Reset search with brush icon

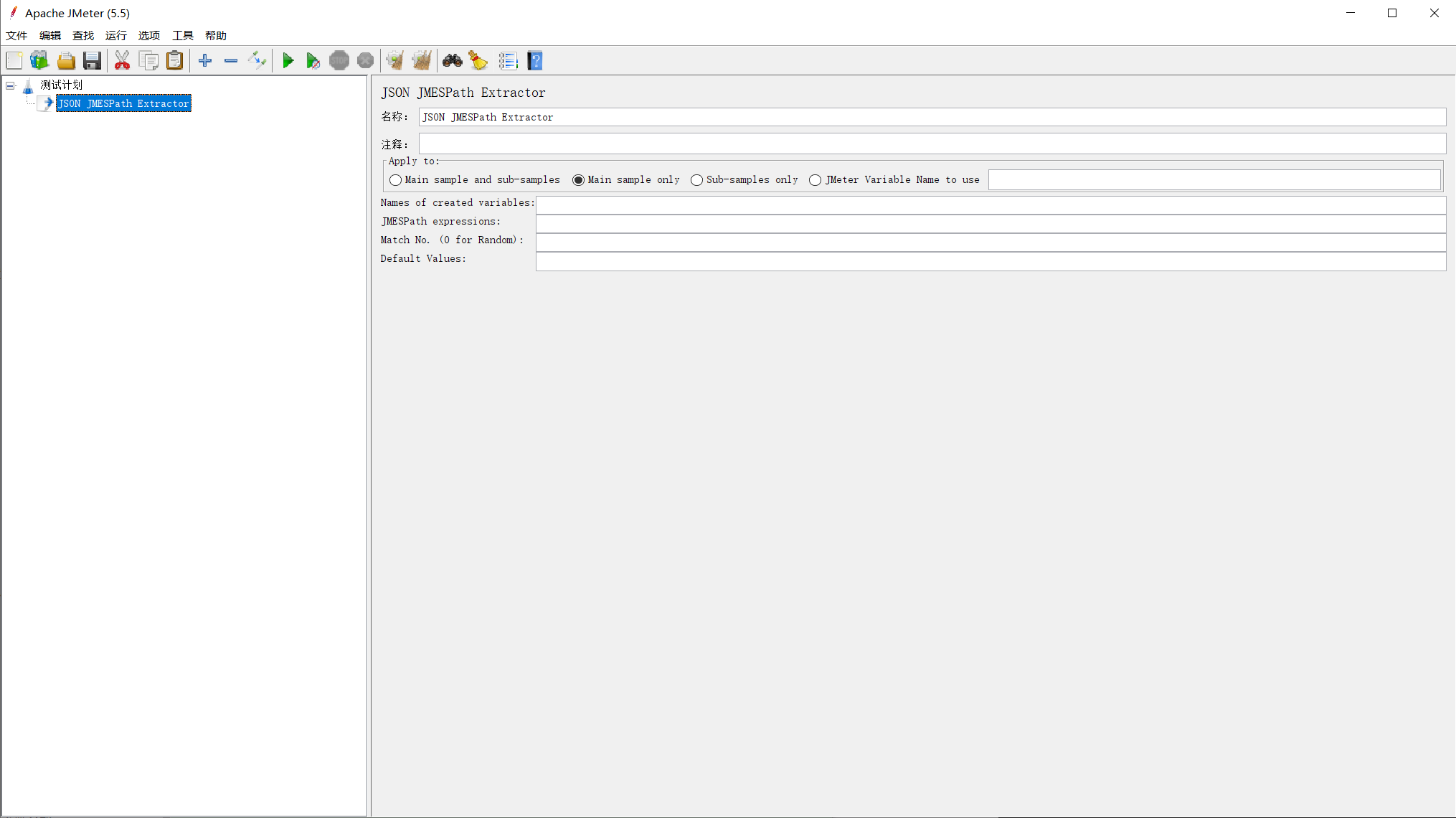478,61
